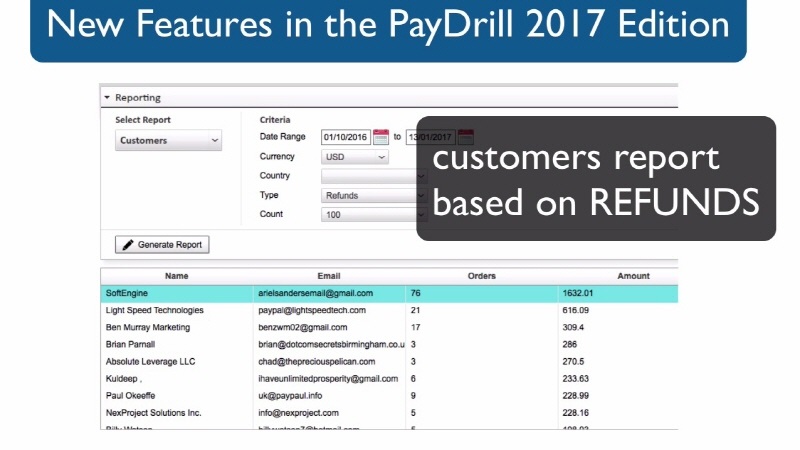Select the Kuldeep name cell
This screenshot has height=450, width=800.
click(123, 379)
